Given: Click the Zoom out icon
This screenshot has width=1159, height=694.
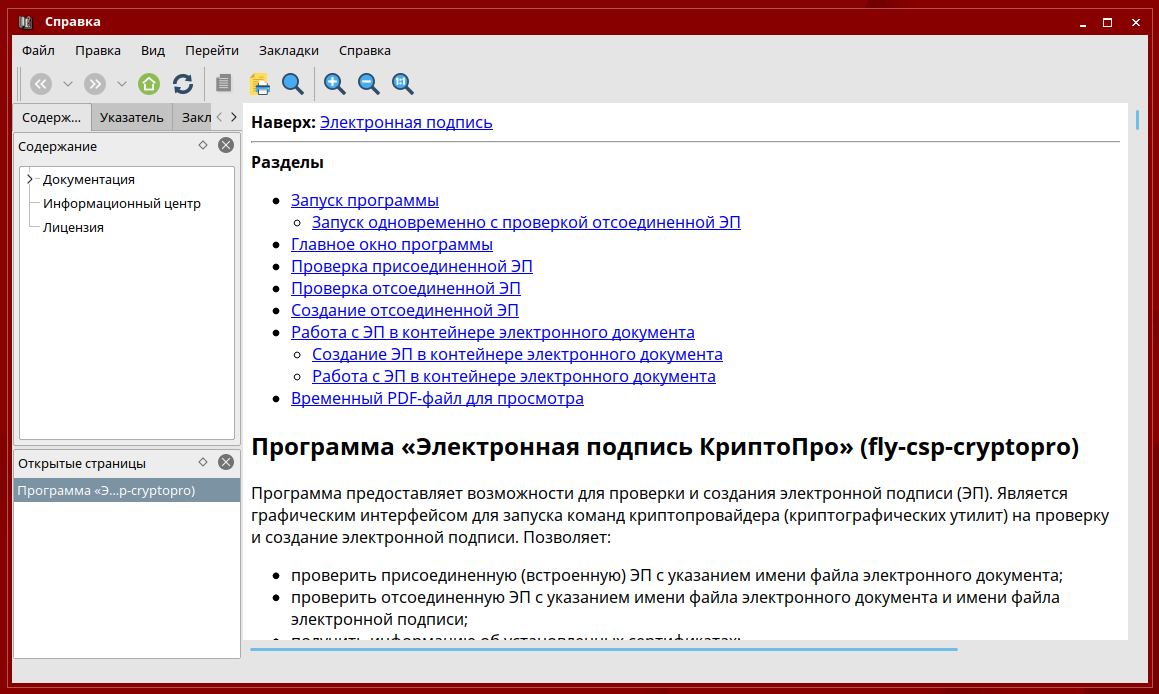Looking at the screenshot, I should pos(369,84).
